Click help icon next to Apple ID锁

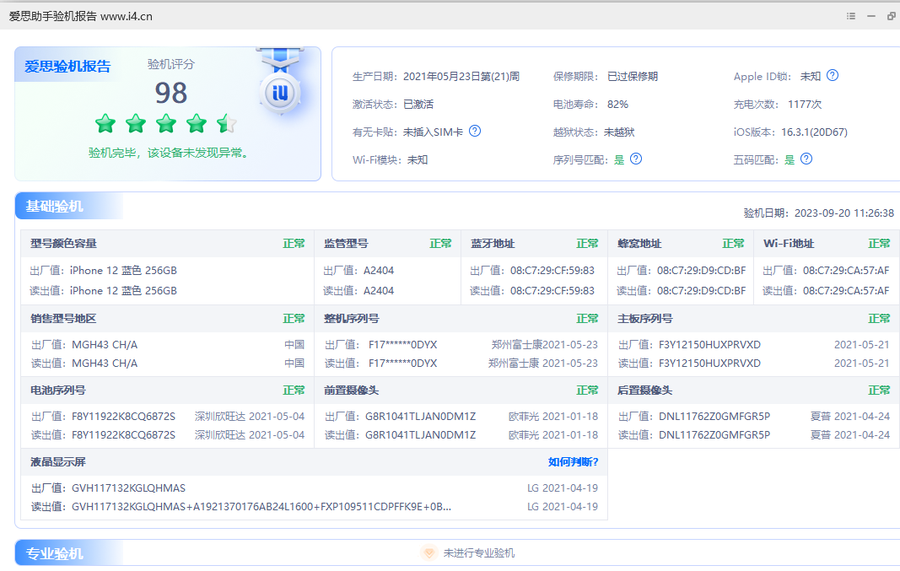coord(832,76)
